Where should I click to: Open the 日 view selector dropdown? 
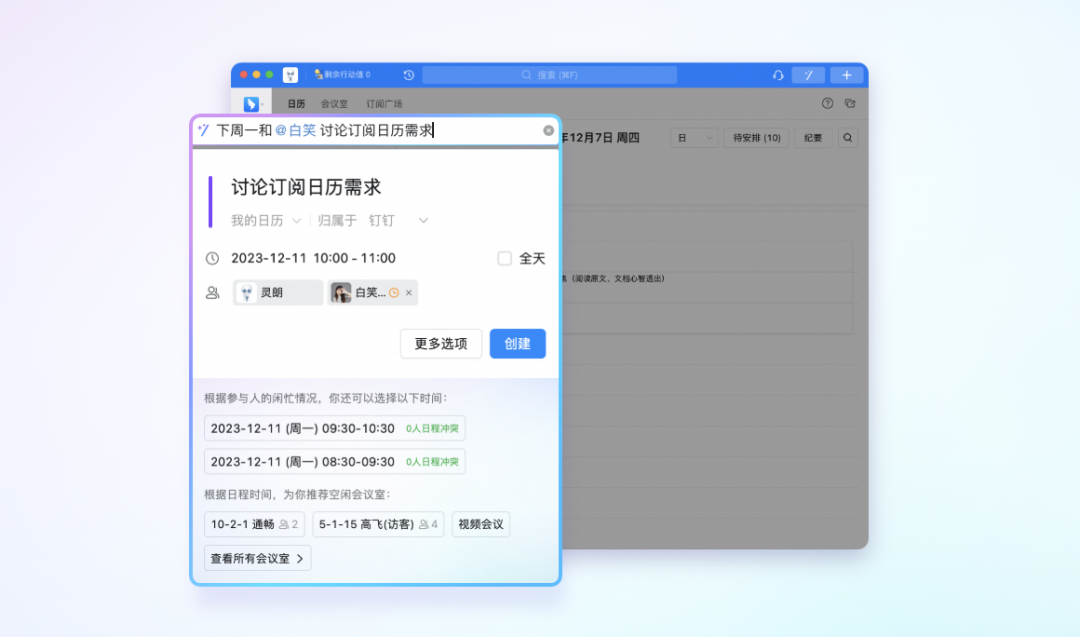pyautogui.click(x=694, y=138)
